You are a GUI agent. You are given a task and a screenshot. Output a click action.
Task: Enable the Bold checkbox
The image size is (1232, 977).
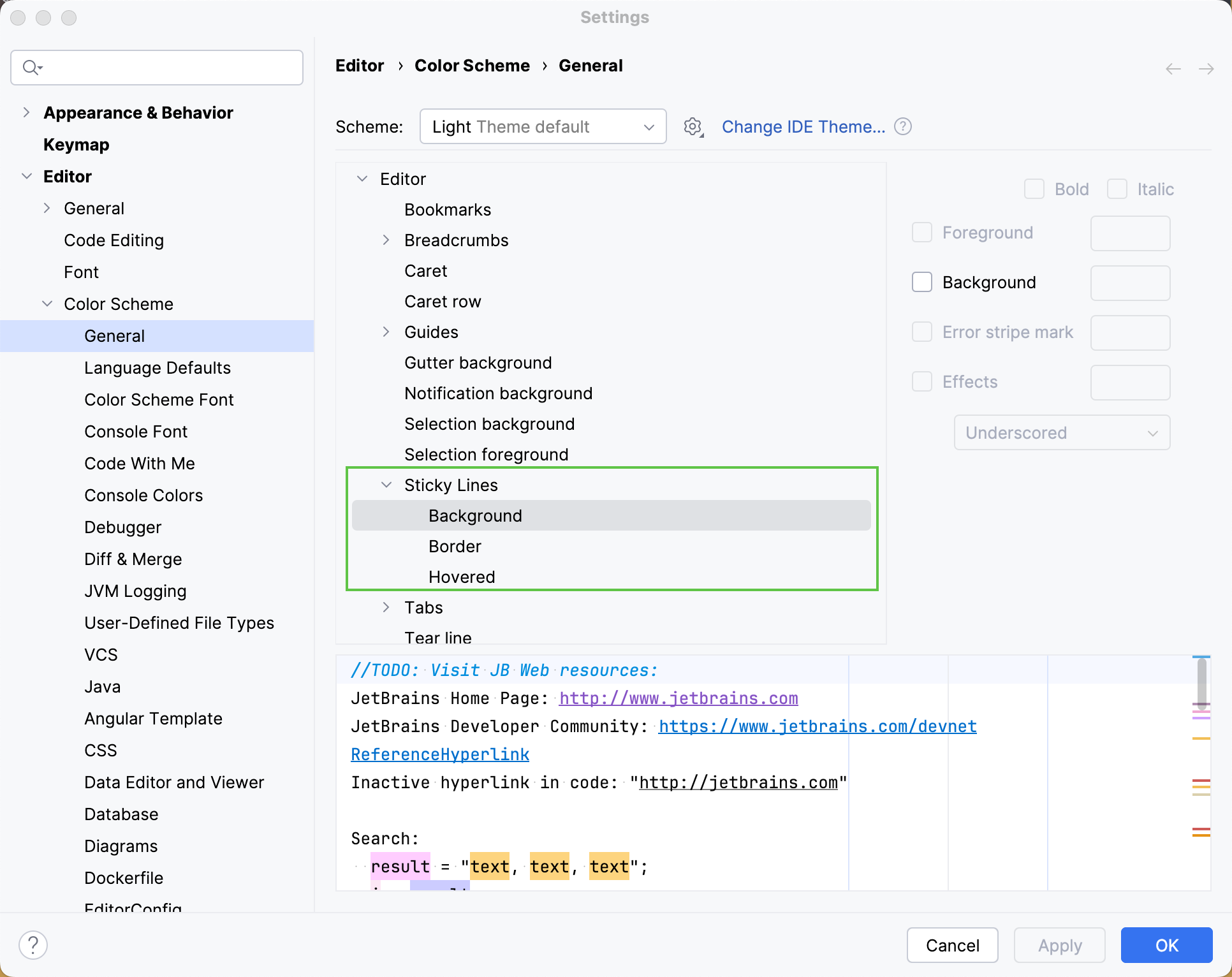coord(1034,189)
